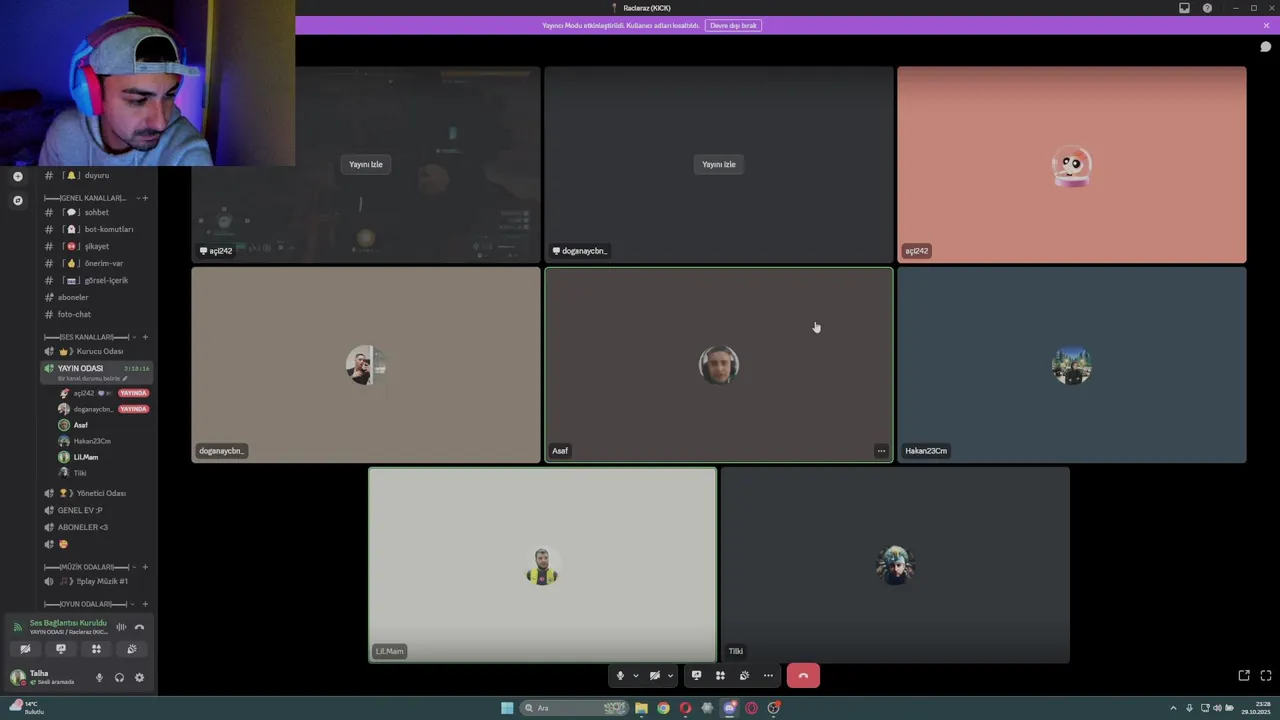The width and height of the screenshot is (1280, 720).
Task: Click 'Yayını İzle' on açi242's stream tile
Action: click(366, 164)
